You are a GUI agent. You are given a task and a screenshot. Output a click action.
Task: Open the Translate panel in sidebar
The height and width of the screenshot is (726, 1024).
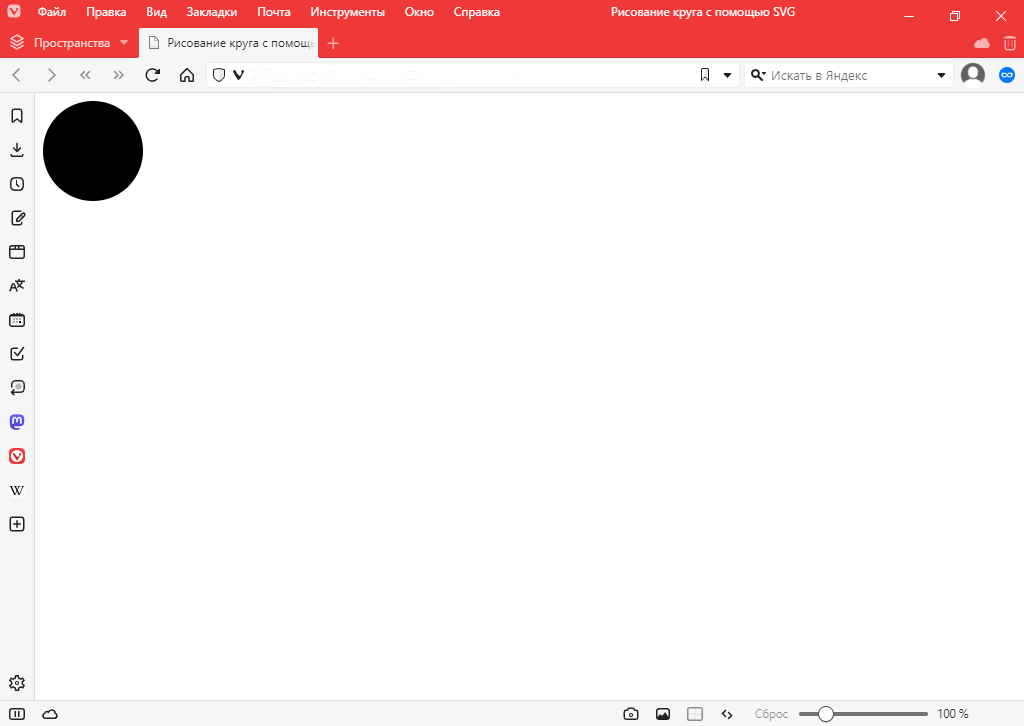click(x=17, y=286)
